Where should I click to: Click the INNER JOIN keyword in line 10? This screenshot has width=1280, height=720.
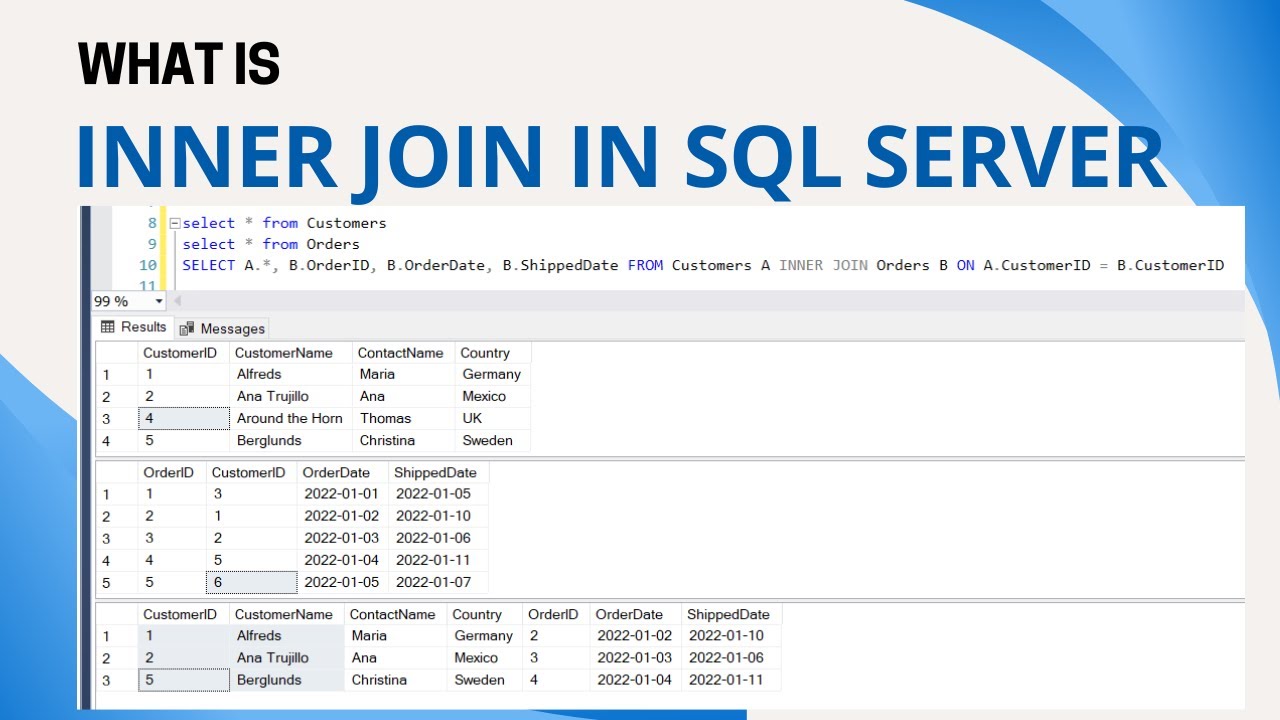823,265
